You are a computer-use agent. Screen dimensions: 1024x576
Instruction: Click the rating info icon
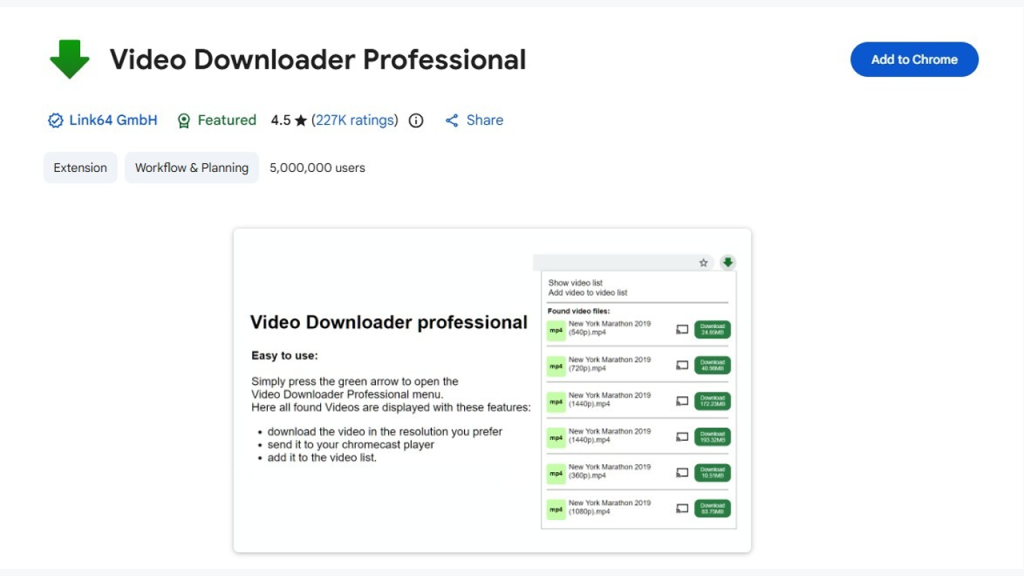416,121
